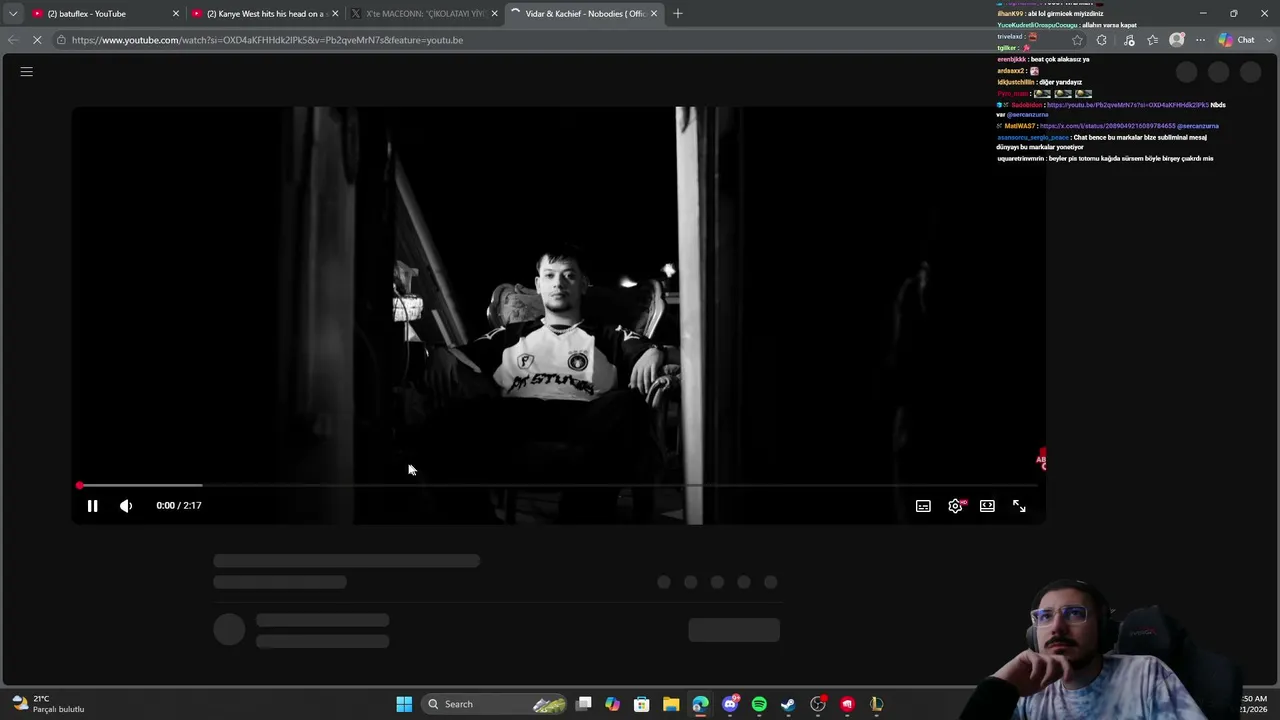View site information lock icon
The width and height of the screenshot is (1280, 720).
61,40
